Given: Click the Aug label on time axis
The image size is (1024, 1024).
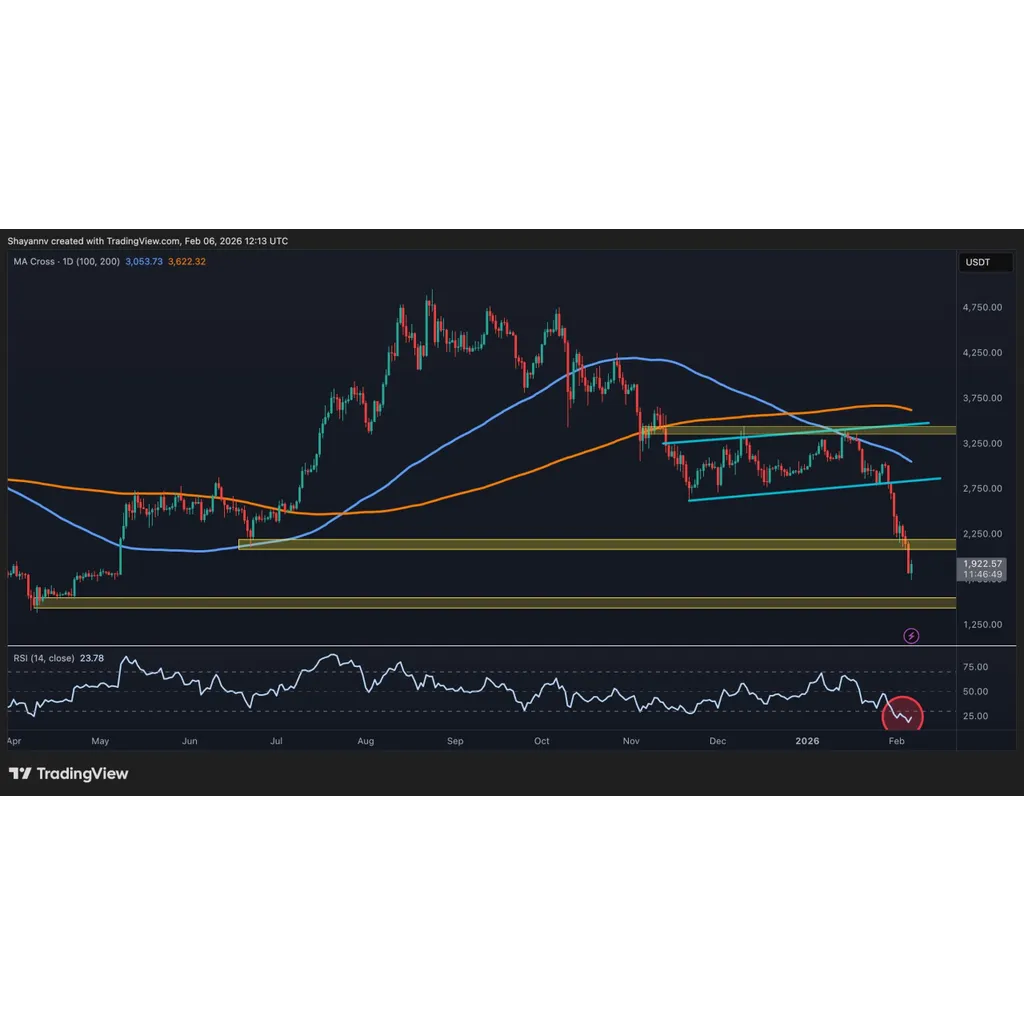Looking at the screenshot, I should pos(366,741).
